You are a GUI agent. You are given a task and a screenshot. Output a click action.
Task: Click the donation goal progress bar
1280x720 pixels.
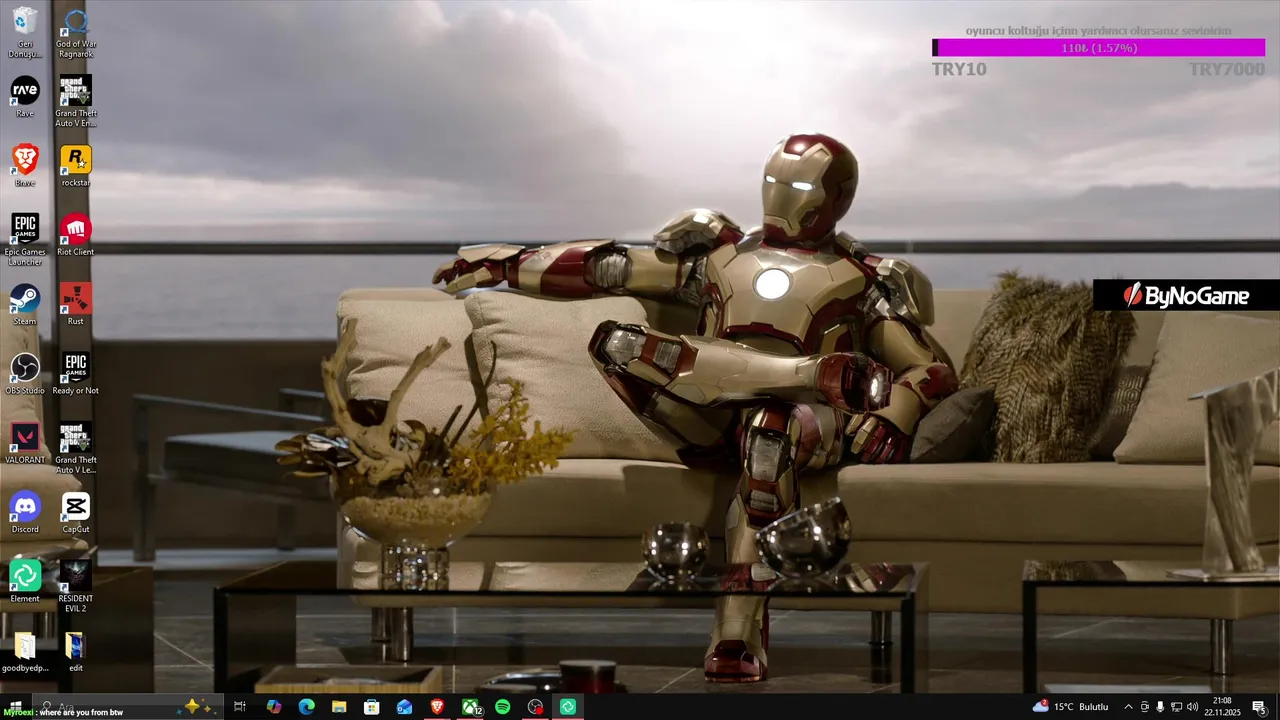point(1098,47)
